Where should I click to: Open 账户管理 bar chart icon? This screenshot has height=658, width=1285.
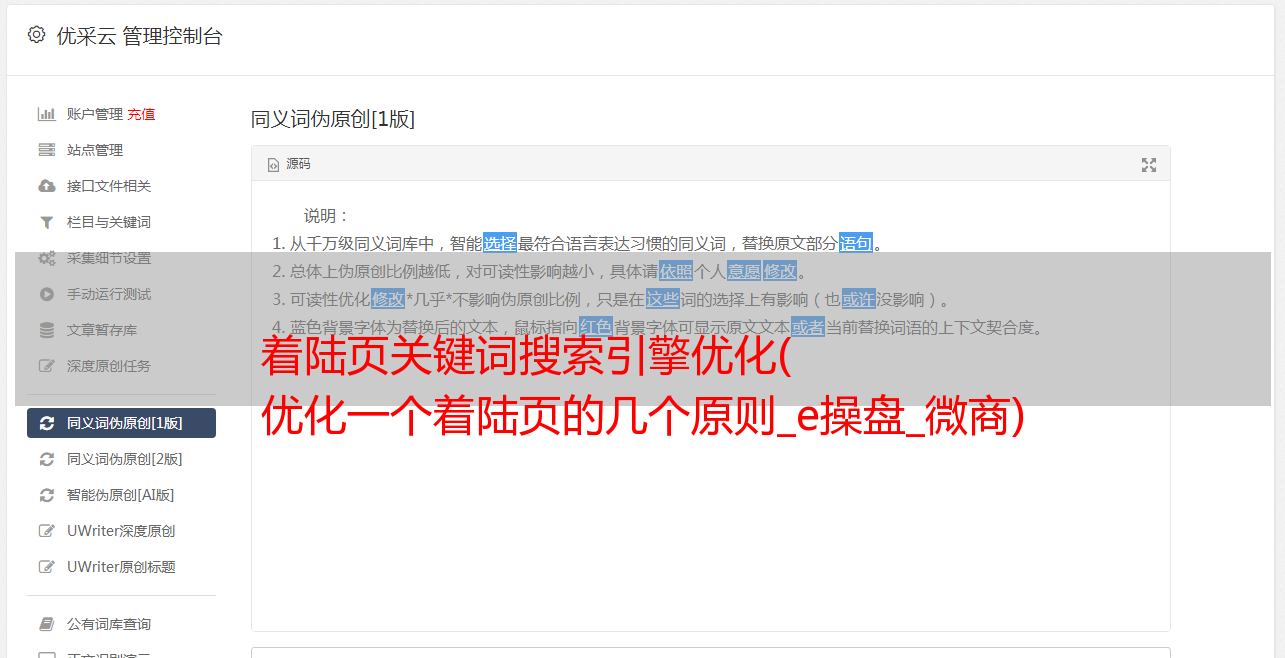coord(46,114)
